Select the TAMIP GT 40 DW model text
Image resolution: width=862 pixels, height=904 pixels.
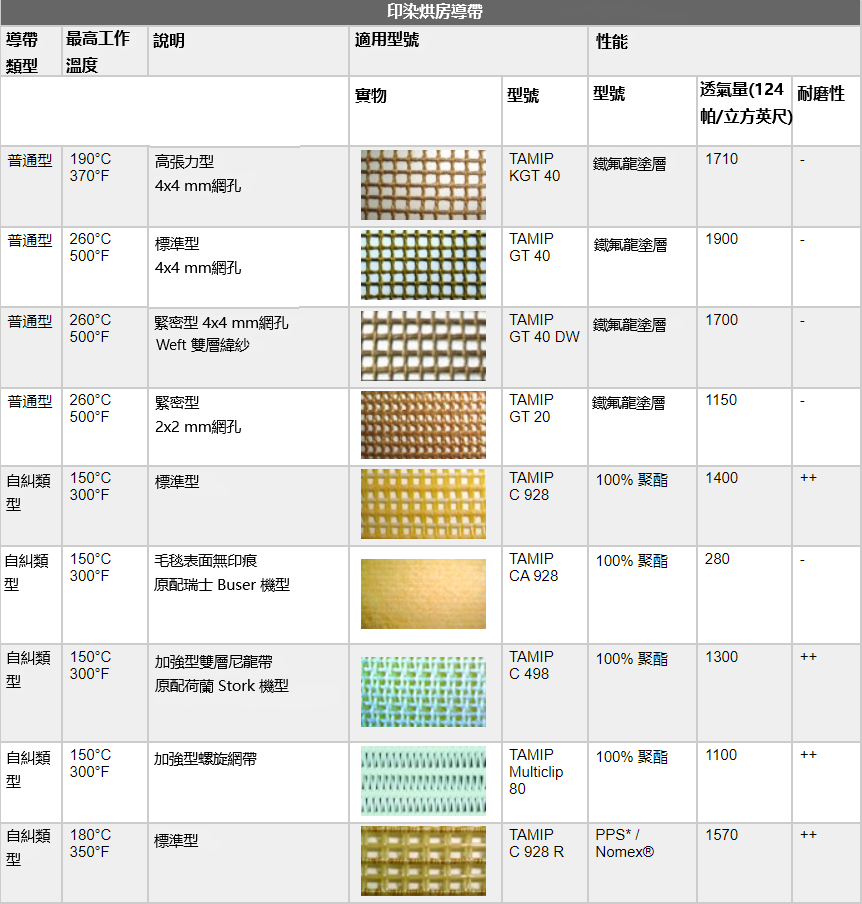(544, 328)
